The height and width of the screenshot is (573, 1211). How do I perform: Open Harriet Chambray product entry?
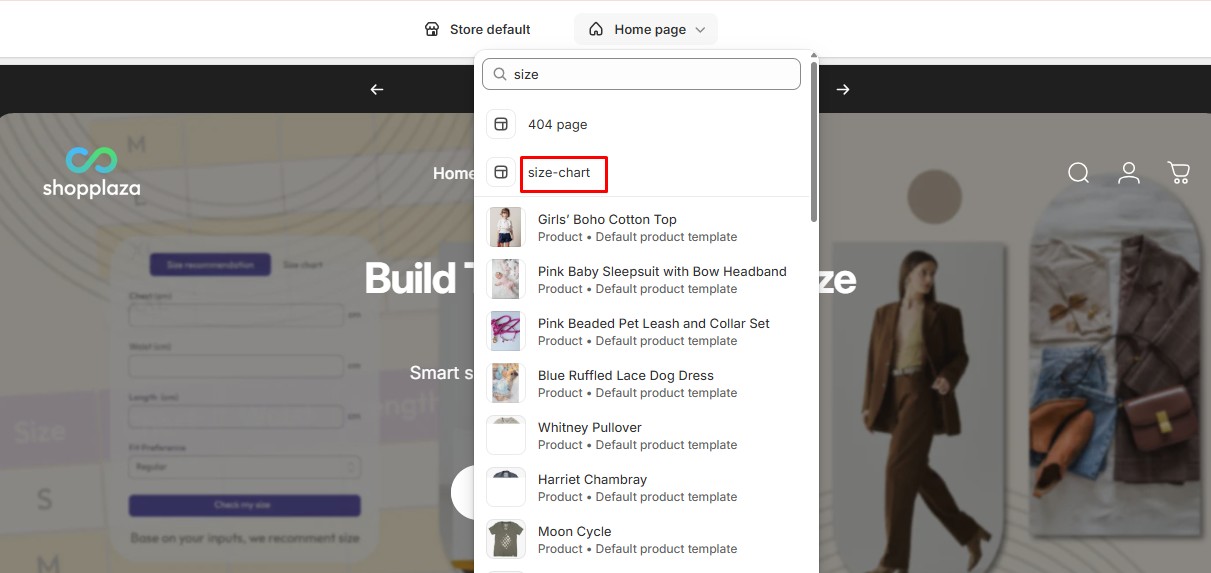tap(592, 480)
